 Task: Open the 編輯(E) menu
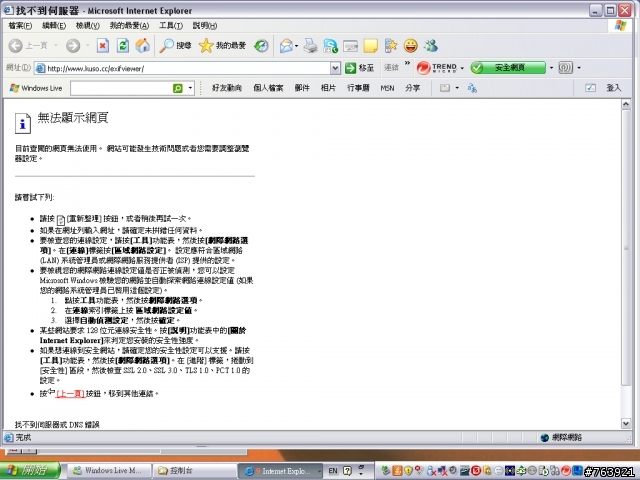[54, 25]
